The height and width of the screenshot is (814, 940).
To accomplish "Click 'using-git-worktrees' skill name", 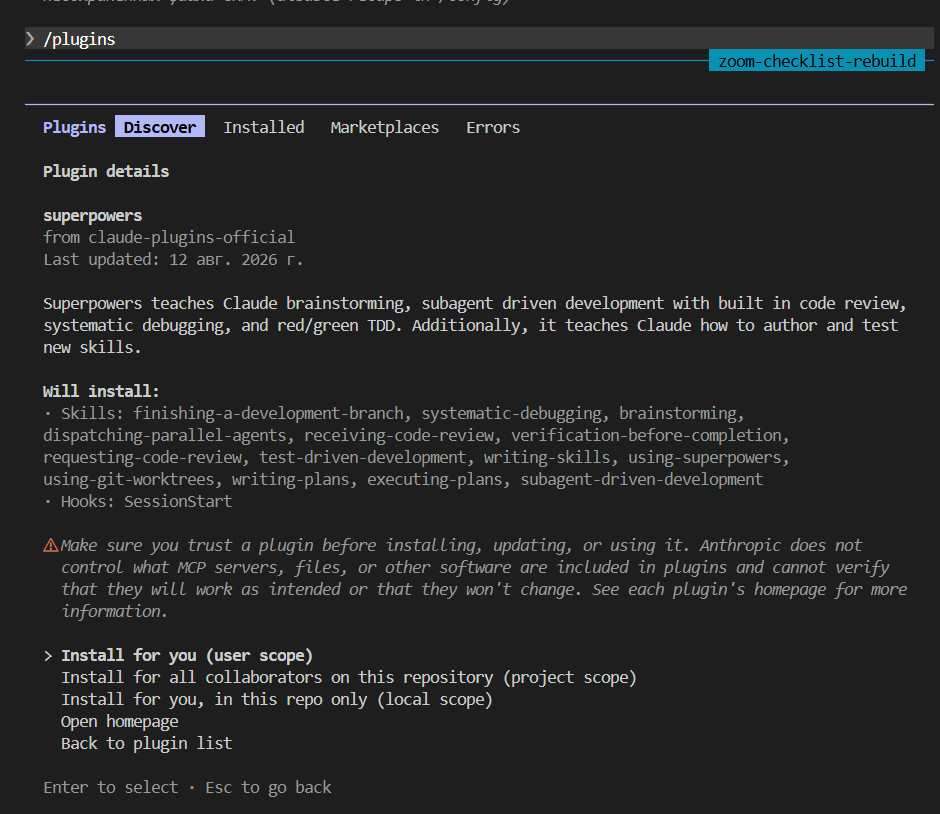I will [128, 480].
